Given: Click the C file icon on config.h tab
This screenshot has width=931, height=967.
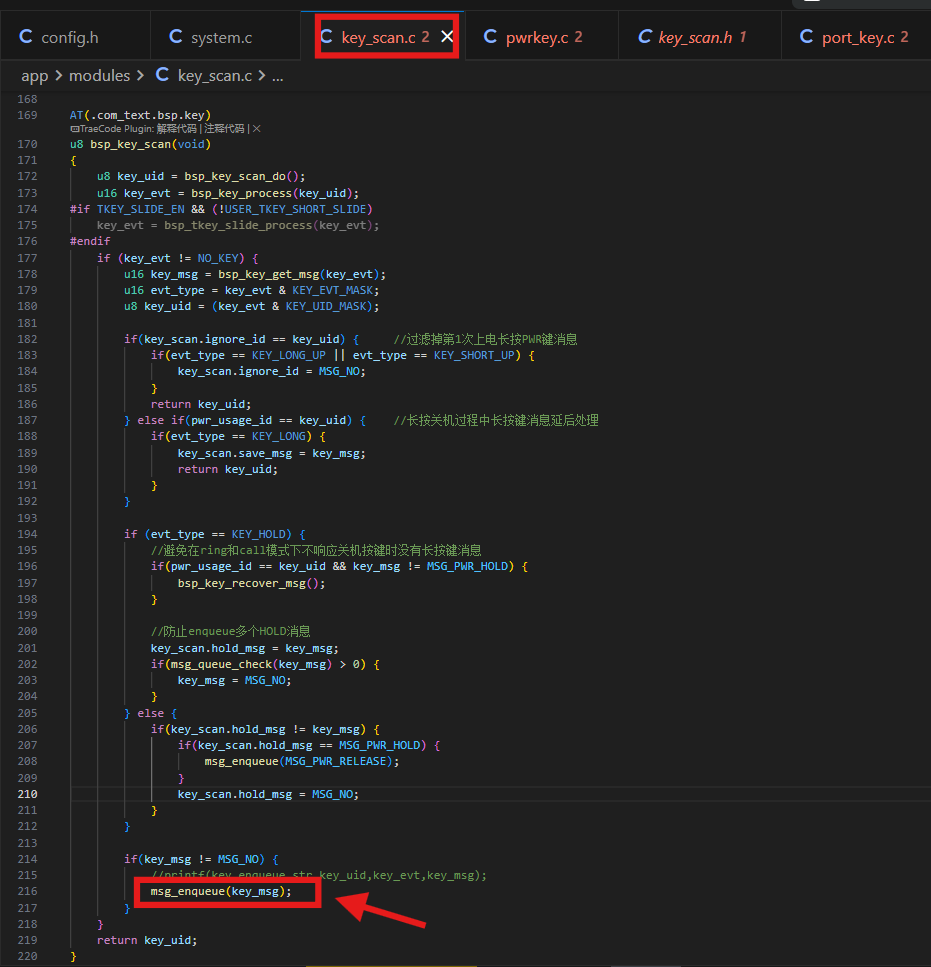Looking at the screenshot, I should click(x=26, y=37).
